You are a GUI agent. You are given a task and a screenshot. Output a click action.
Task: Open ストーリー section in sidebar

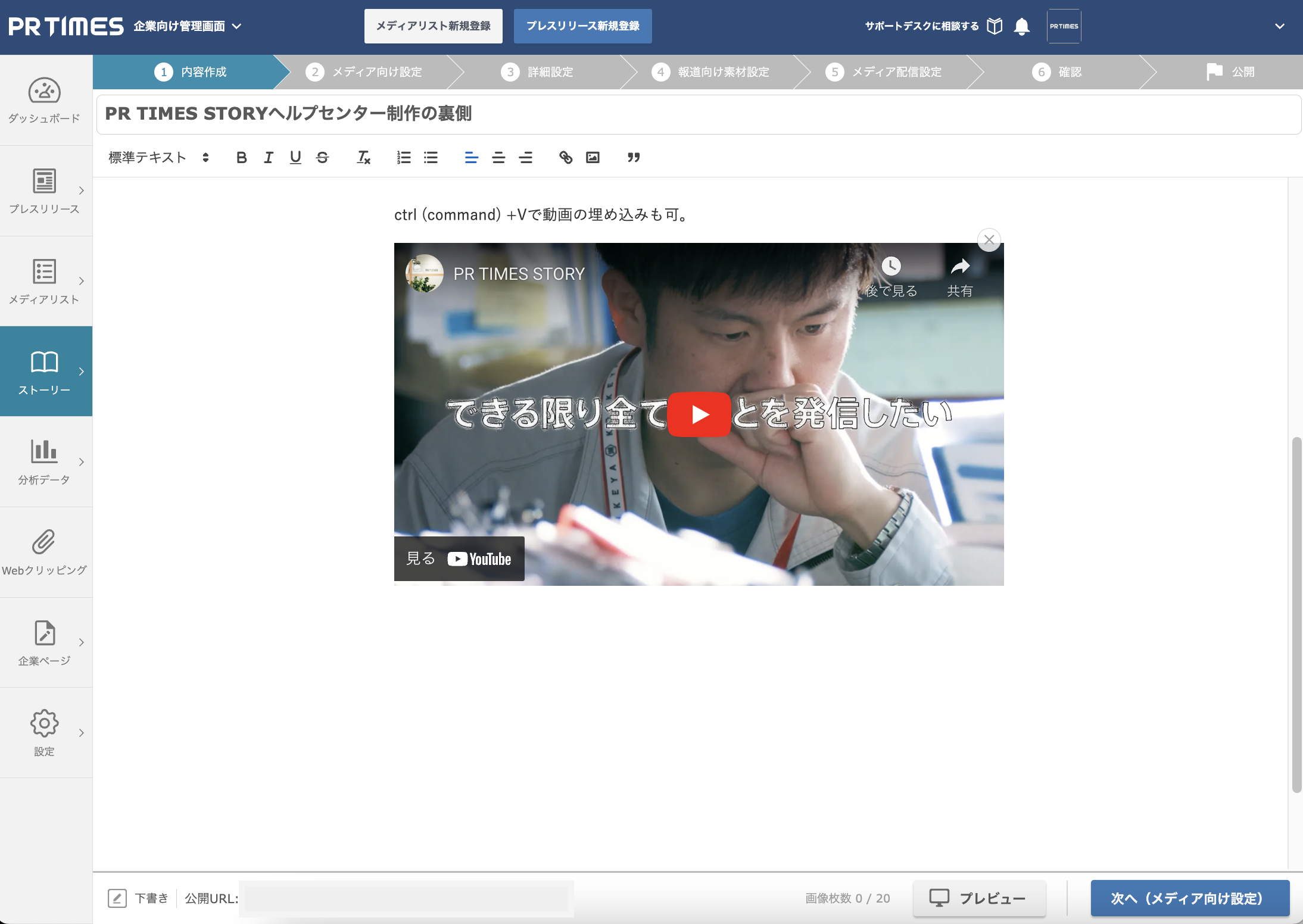45,372
